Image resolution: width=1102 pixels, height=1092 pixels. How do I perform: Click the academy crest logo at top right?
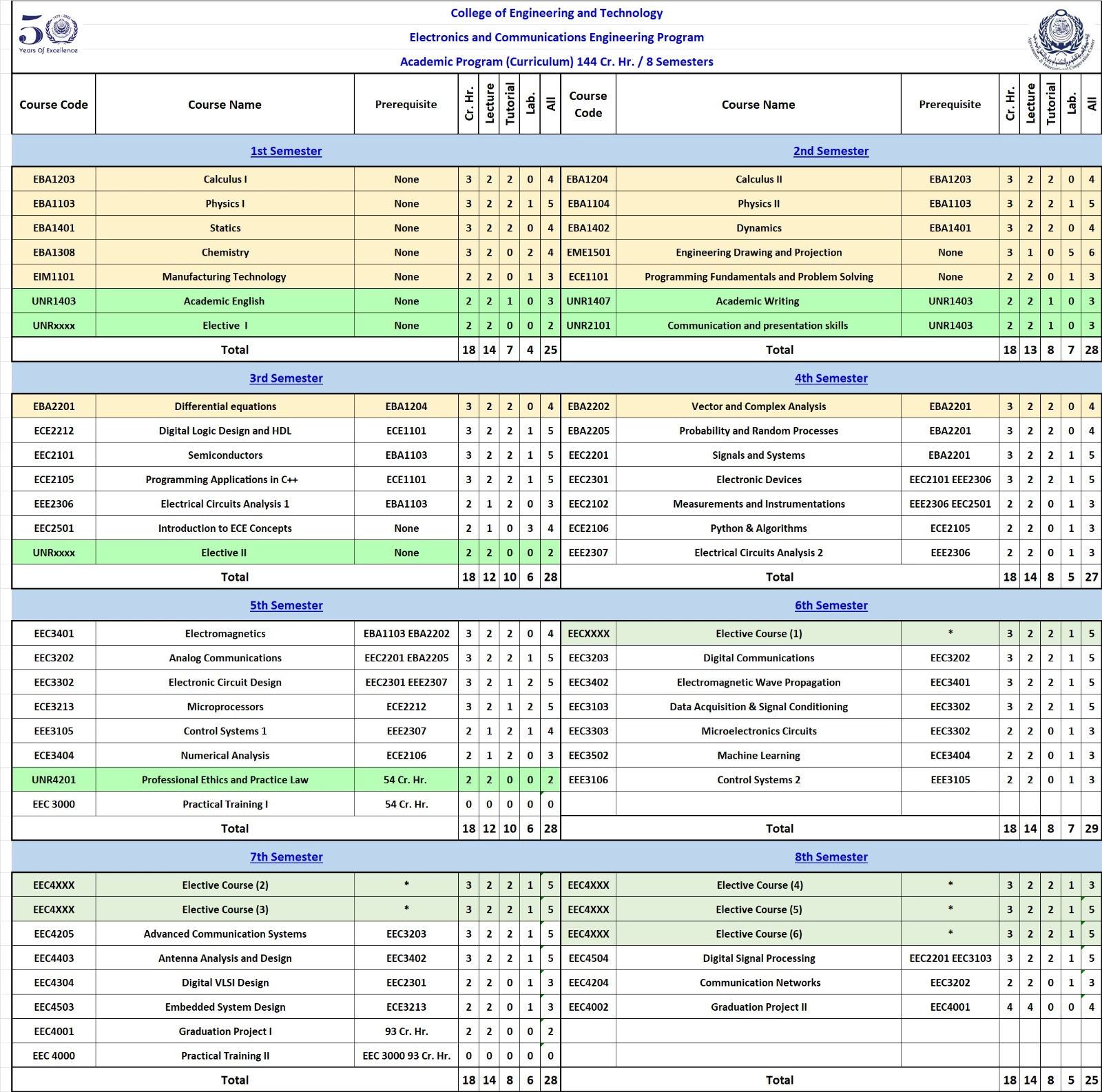point(1061,39)
